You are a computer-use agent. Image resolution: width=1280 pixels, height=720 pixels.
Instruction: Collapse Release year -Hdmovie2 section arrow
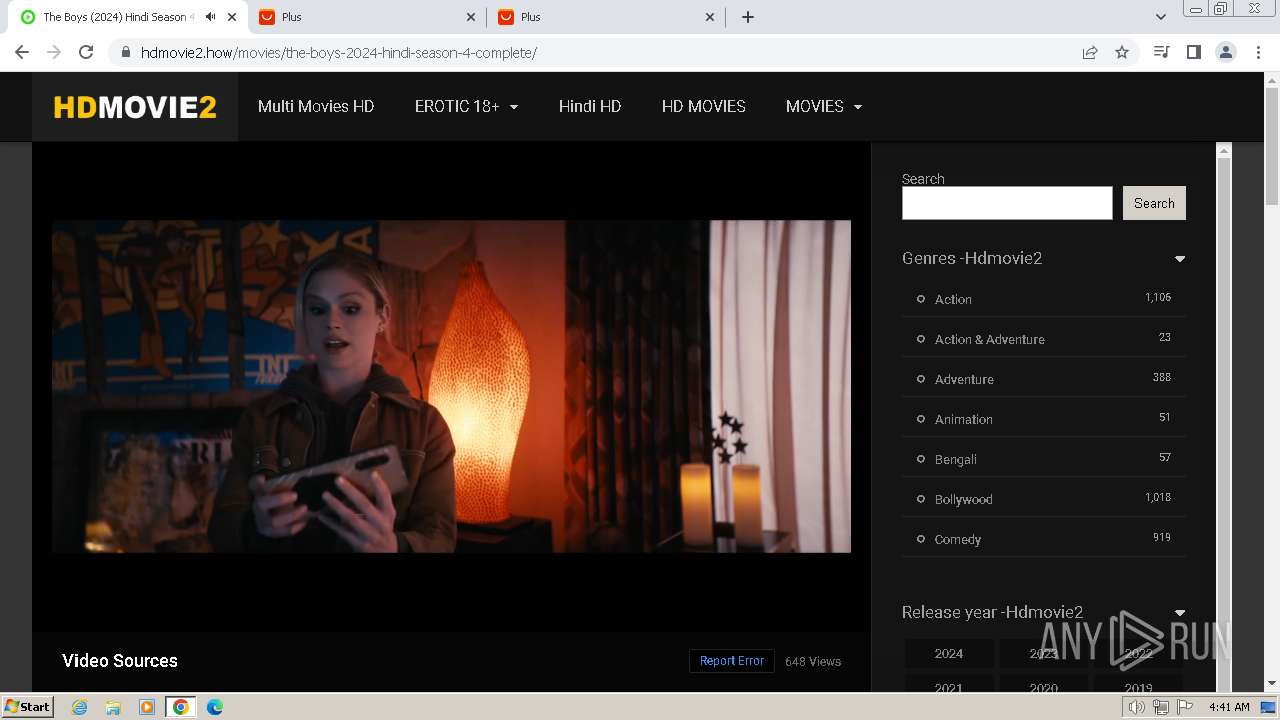click(1180, 613)
